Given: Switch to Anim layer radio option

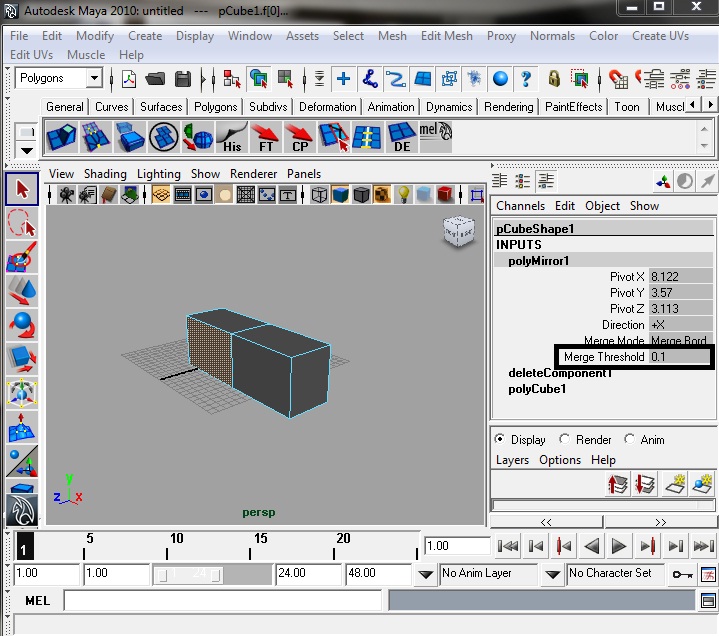Looking at the screenshot, I should (630, 439).
